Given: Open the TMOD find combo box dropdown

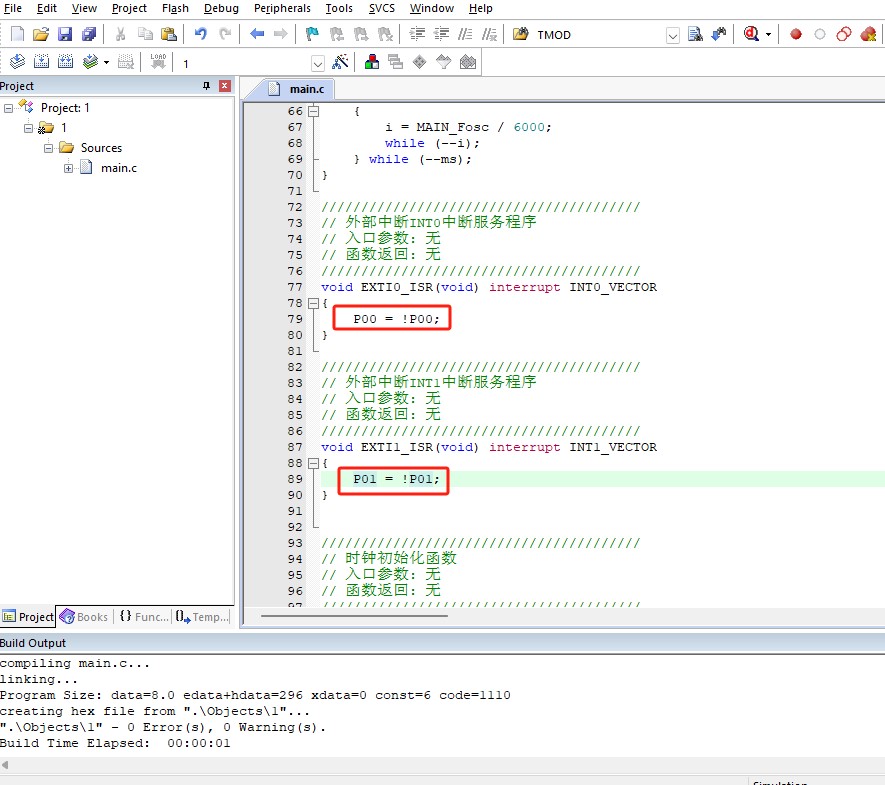Looking at the screenshot, I should click(672, 36).
